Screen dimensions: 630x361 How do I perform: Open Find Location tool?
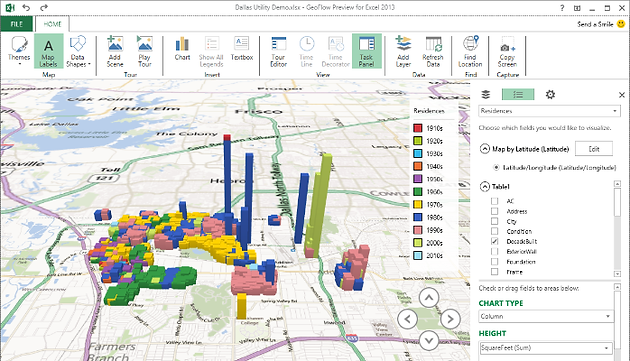point(470,51)
